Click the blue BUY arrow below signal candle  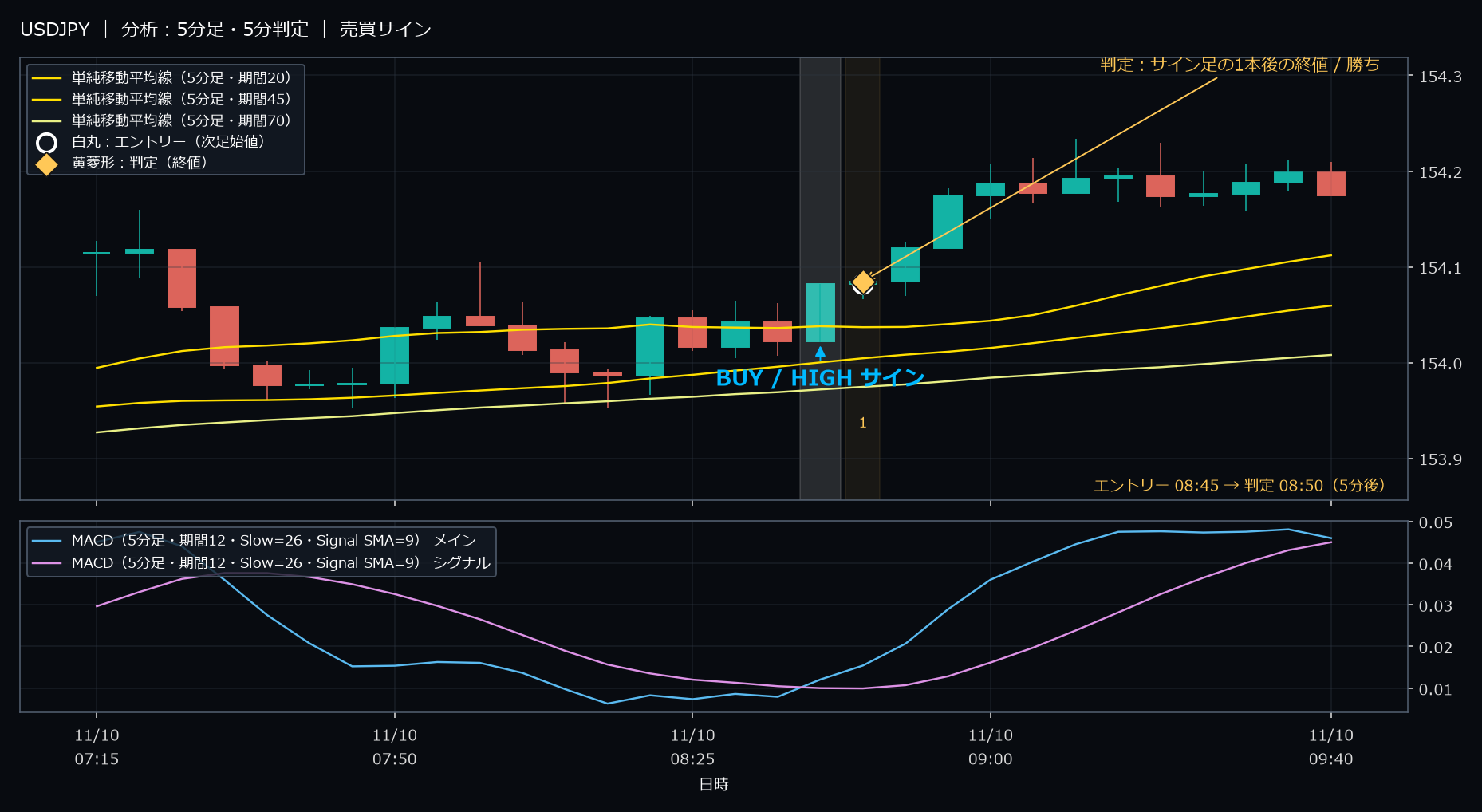(820, 352)
